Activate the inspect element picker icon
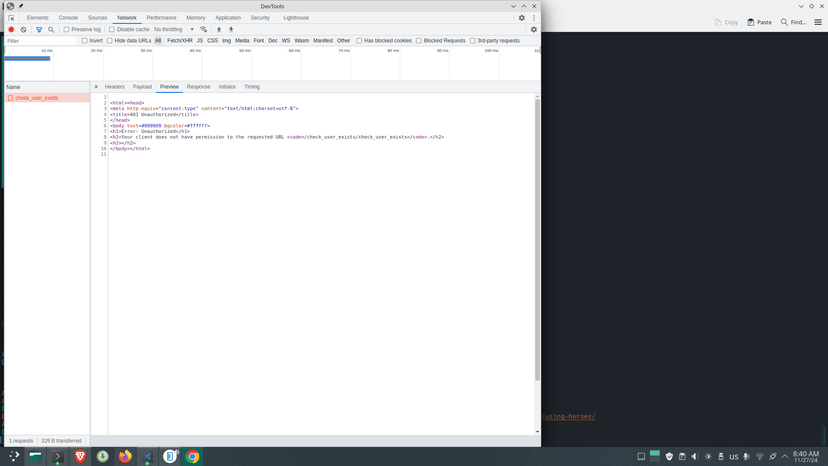 (x=11, y=18)
